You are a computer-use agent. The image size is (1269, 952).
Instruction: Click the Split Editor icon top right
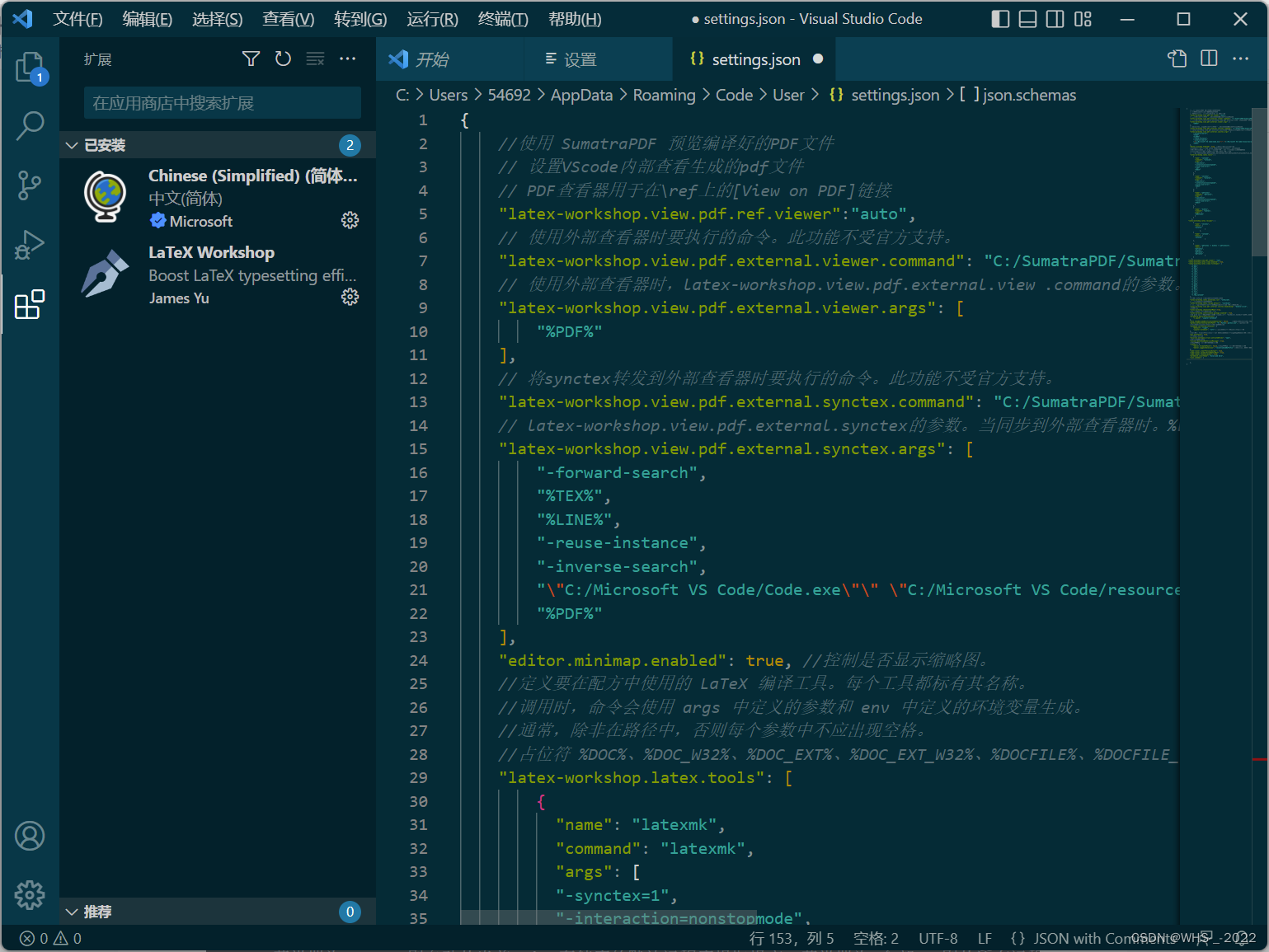coord(1209,59)
